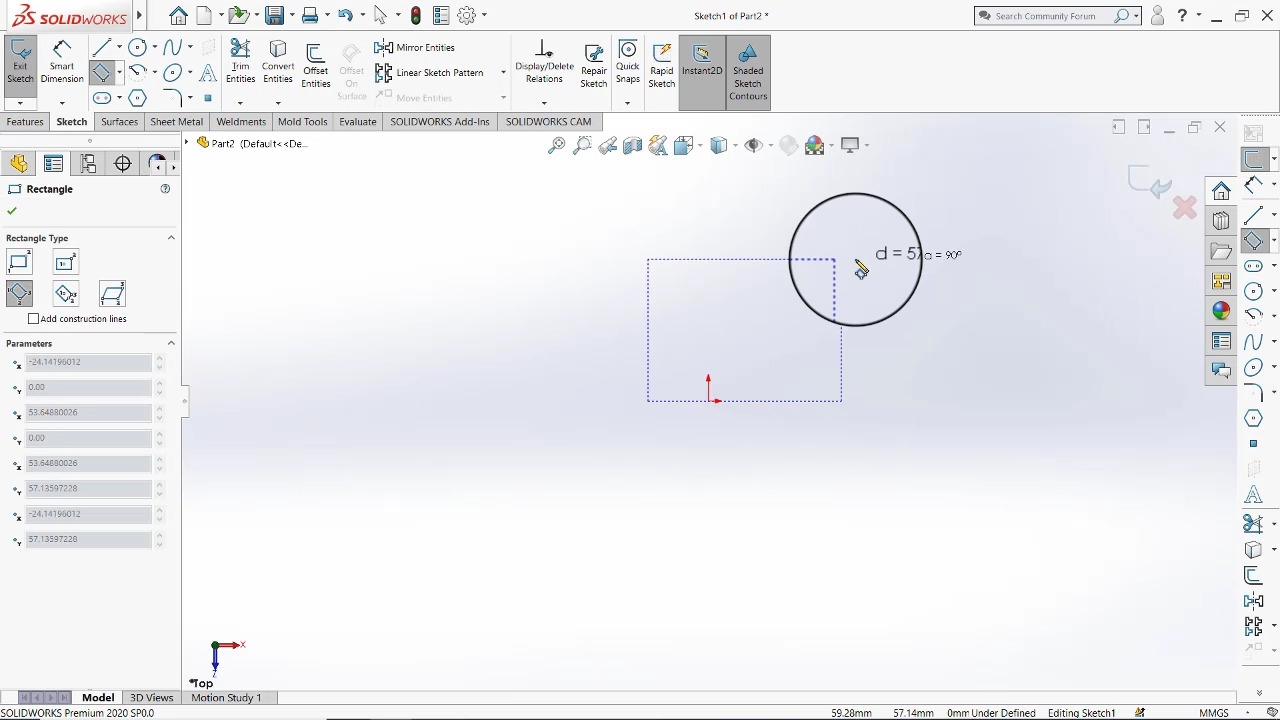Switch to the Features tab
The image size is (1280, 720).
(25, 122)
